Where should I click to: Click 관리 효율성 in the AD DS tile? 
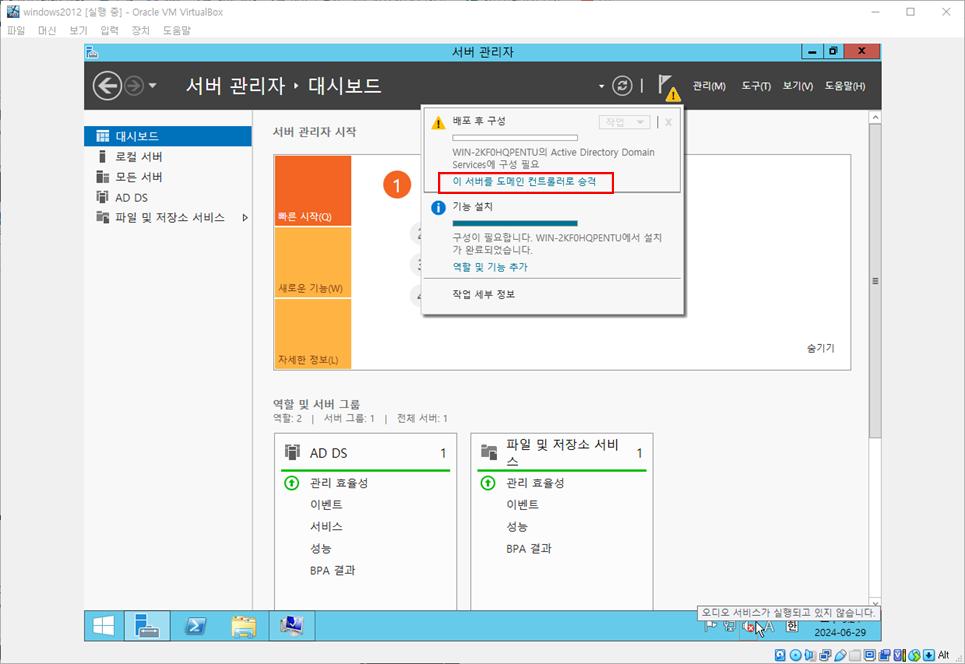[x=339, y=483]
